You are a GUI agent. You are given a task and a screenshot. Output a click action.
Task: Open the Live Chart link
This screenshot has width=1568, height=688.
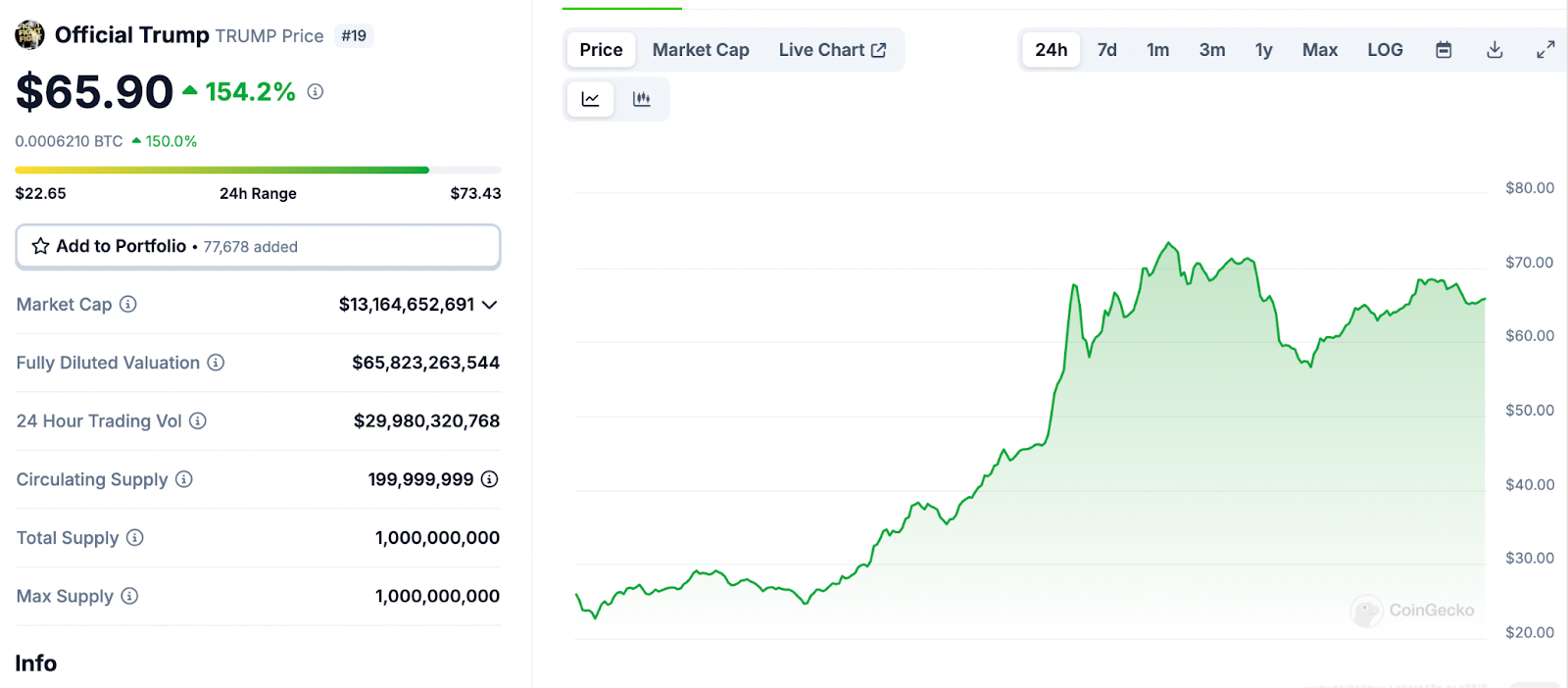coord(832,50)
